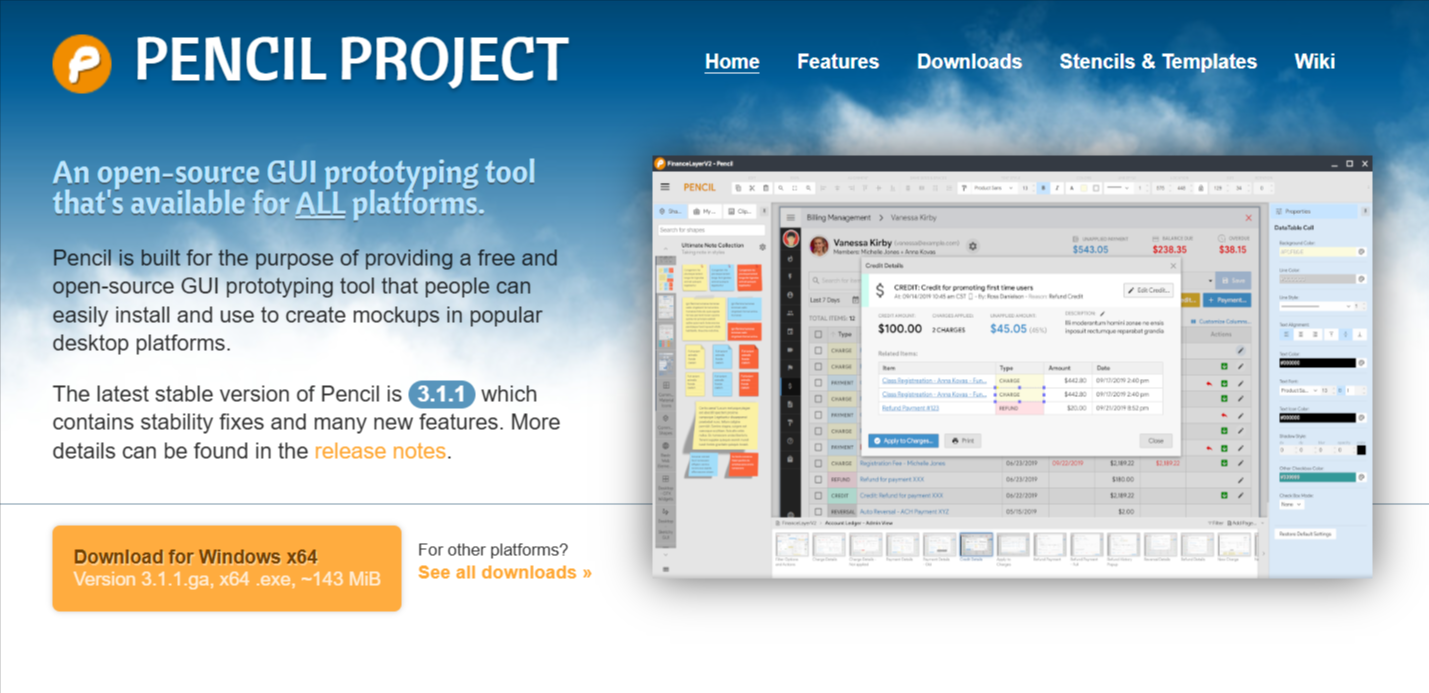Click the Customize Columns link
Viewport: 1429px width, 693px height.
point(1222,321)
